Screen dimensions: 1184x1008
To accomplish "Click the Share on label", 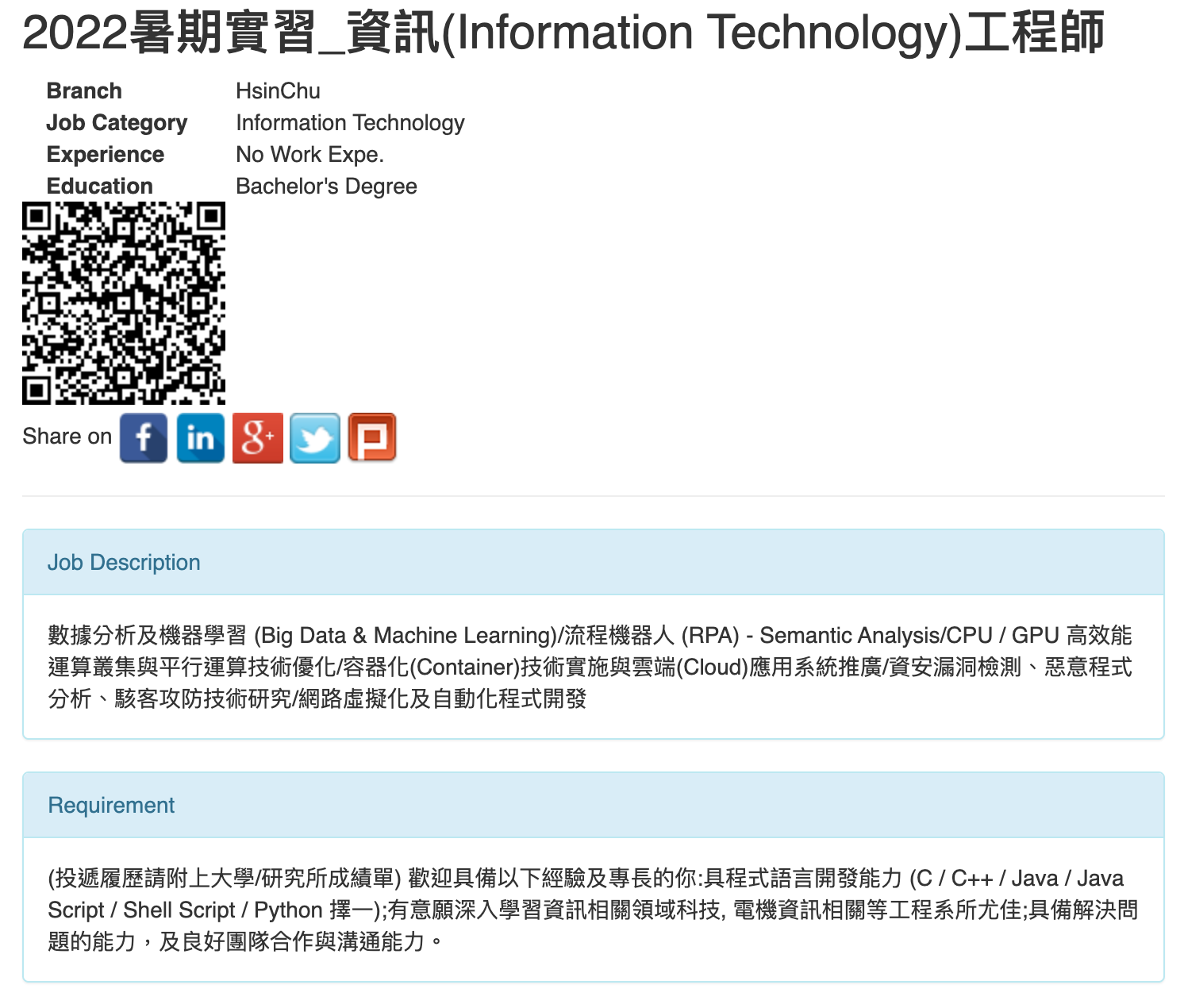I will pyautogui.click(x=67, y=437).
